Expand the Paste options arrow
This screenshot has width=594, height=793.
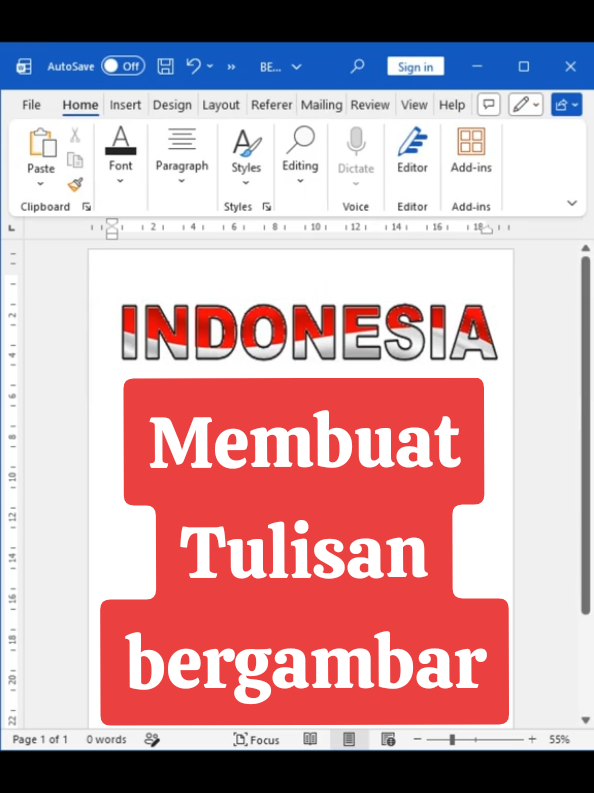pos(41,184)
